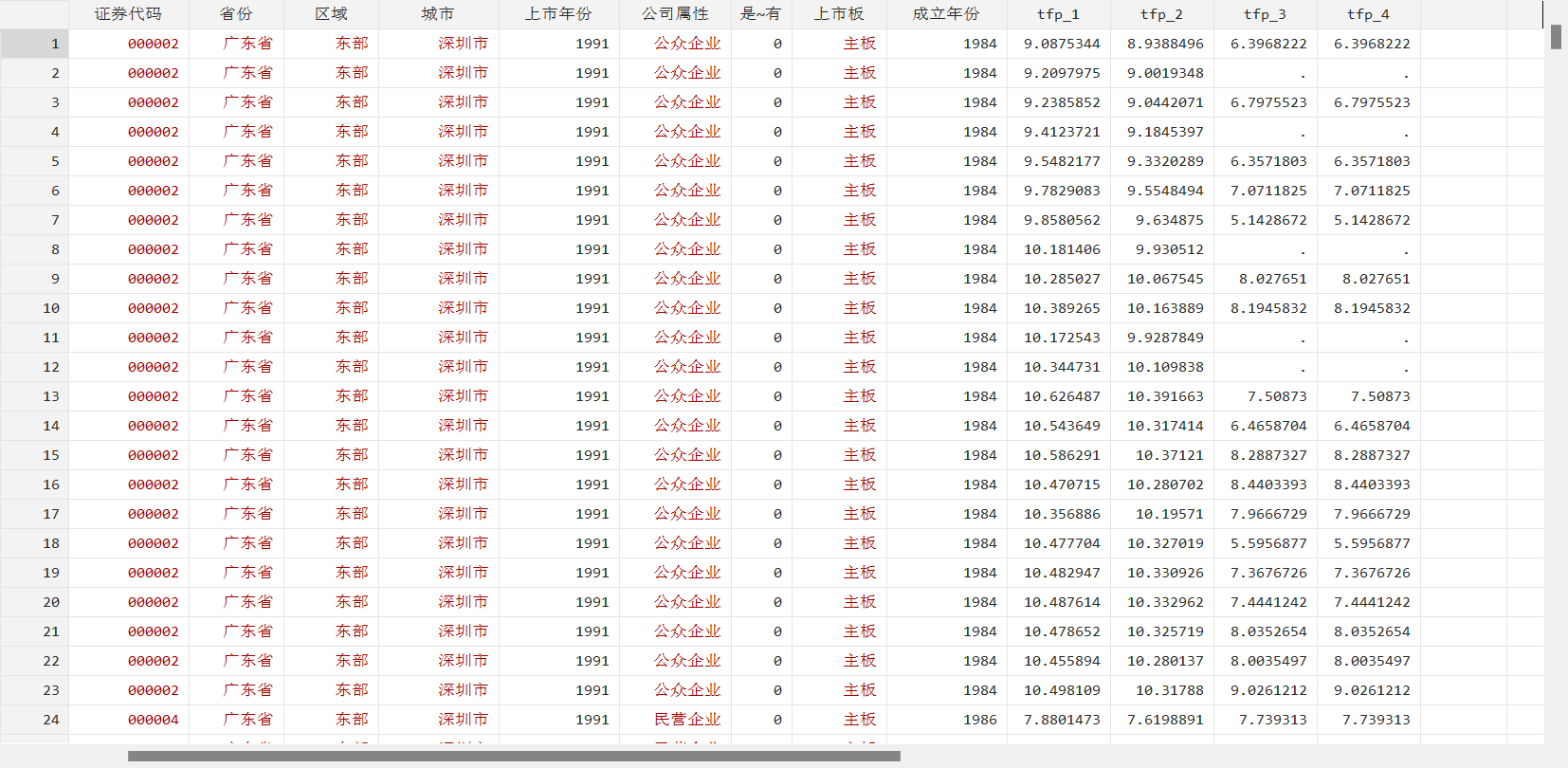Click the tfp_4 column header
Viewport: 1568px width, 768px height.
pos(1368,14)
